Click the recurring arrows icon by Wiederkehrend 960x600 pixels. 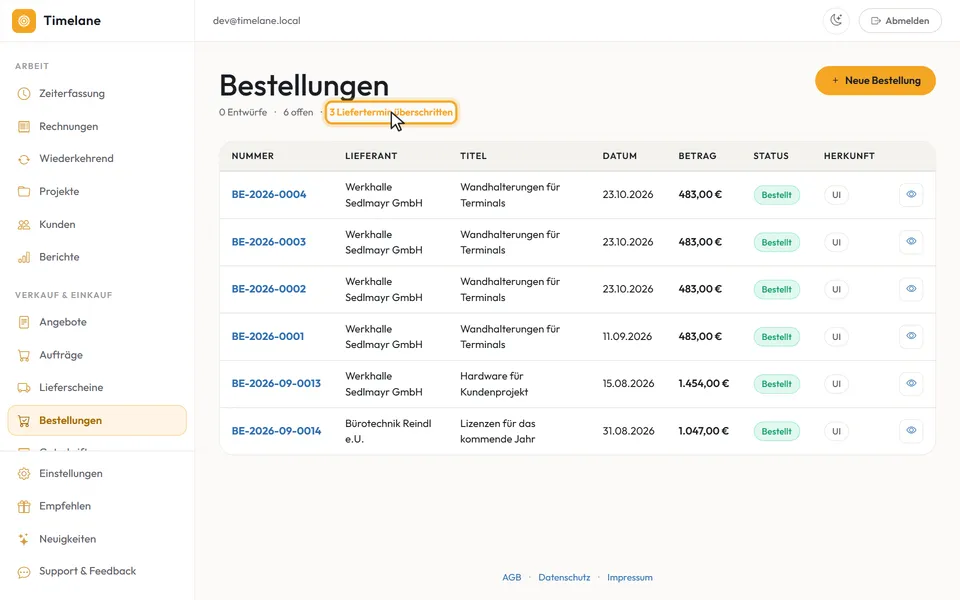24,159
